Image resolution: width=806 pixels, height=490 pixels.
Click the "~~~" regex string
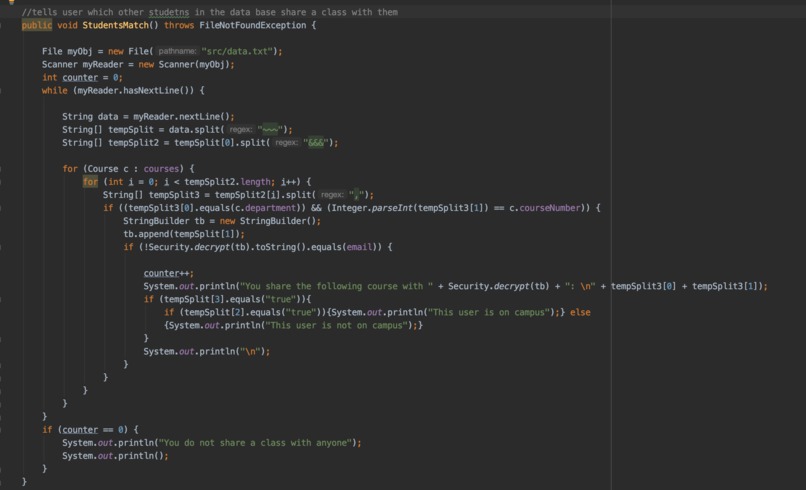click(x=270, y=130)
